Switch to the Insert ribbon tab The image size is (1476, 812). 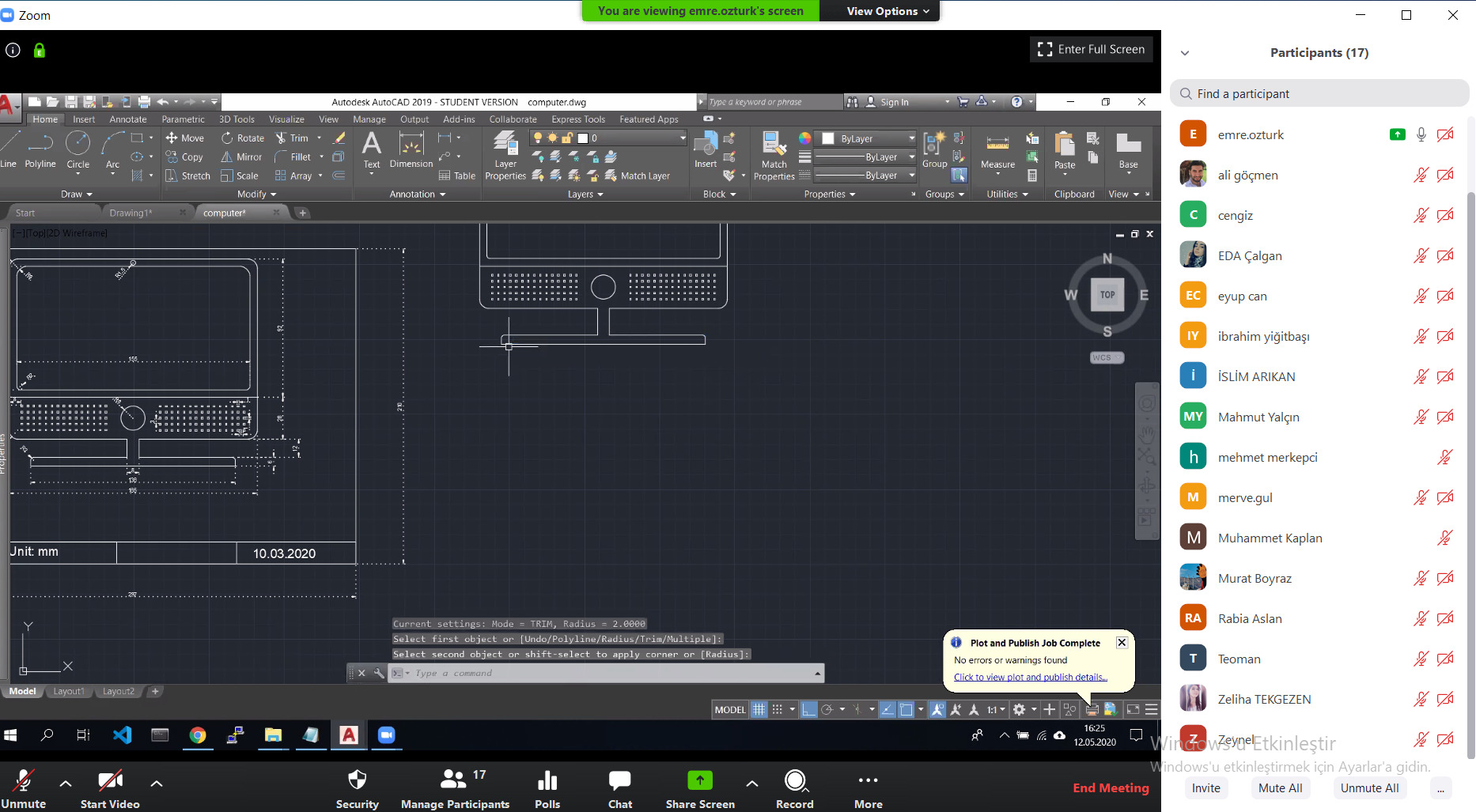pyautogui.click(x=84, y=119)
